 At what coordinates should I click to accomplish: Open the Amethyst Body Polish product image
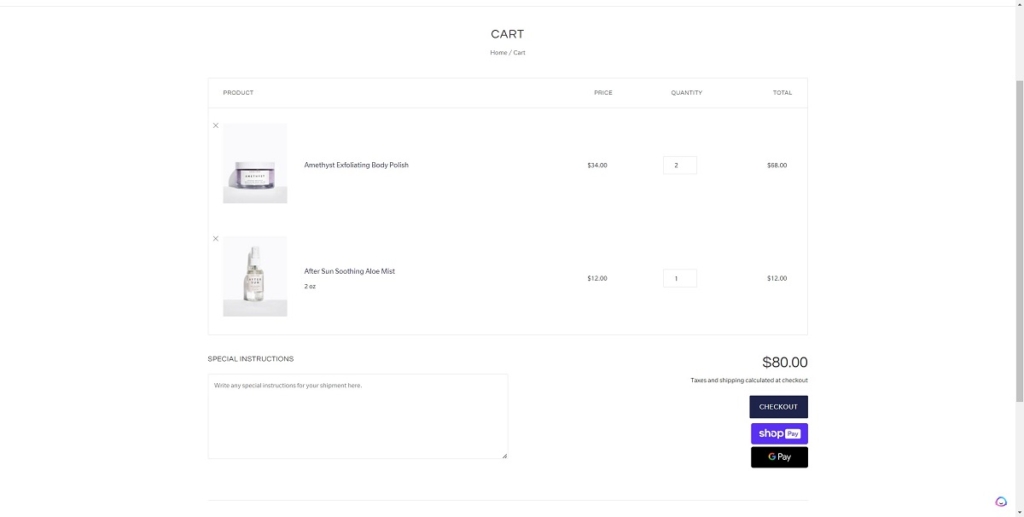[255, 164]
